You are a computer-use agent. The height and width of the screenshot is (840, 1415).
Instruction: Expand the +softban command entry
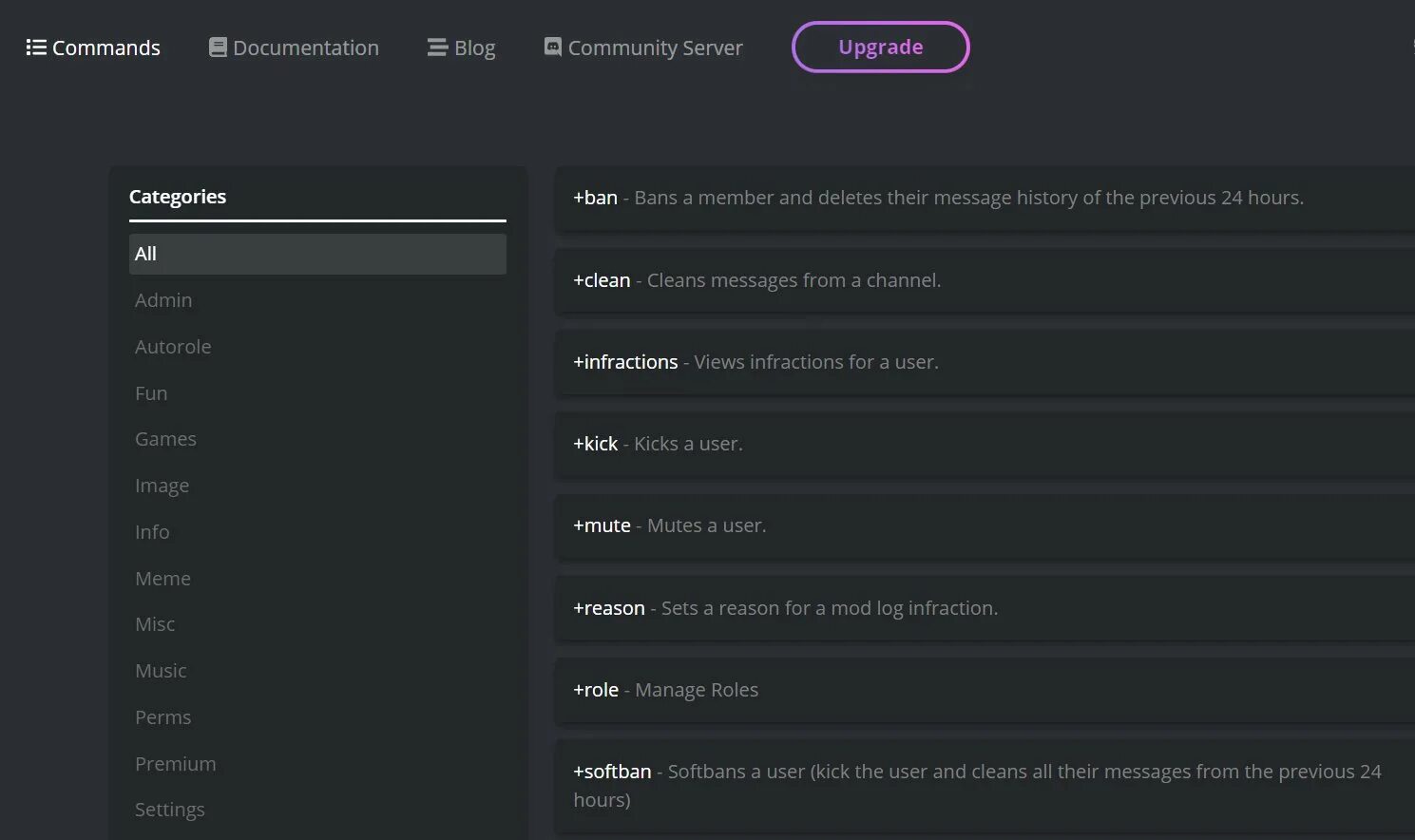[x=985, y=785]
